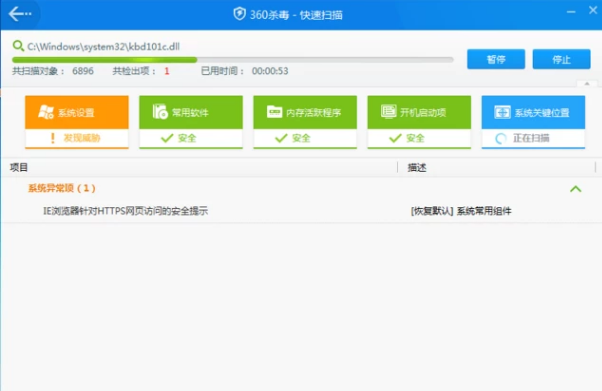The image size is (602, 391).
Task: Click the back arrow icon in the title bar
Action: pos(20,14)
